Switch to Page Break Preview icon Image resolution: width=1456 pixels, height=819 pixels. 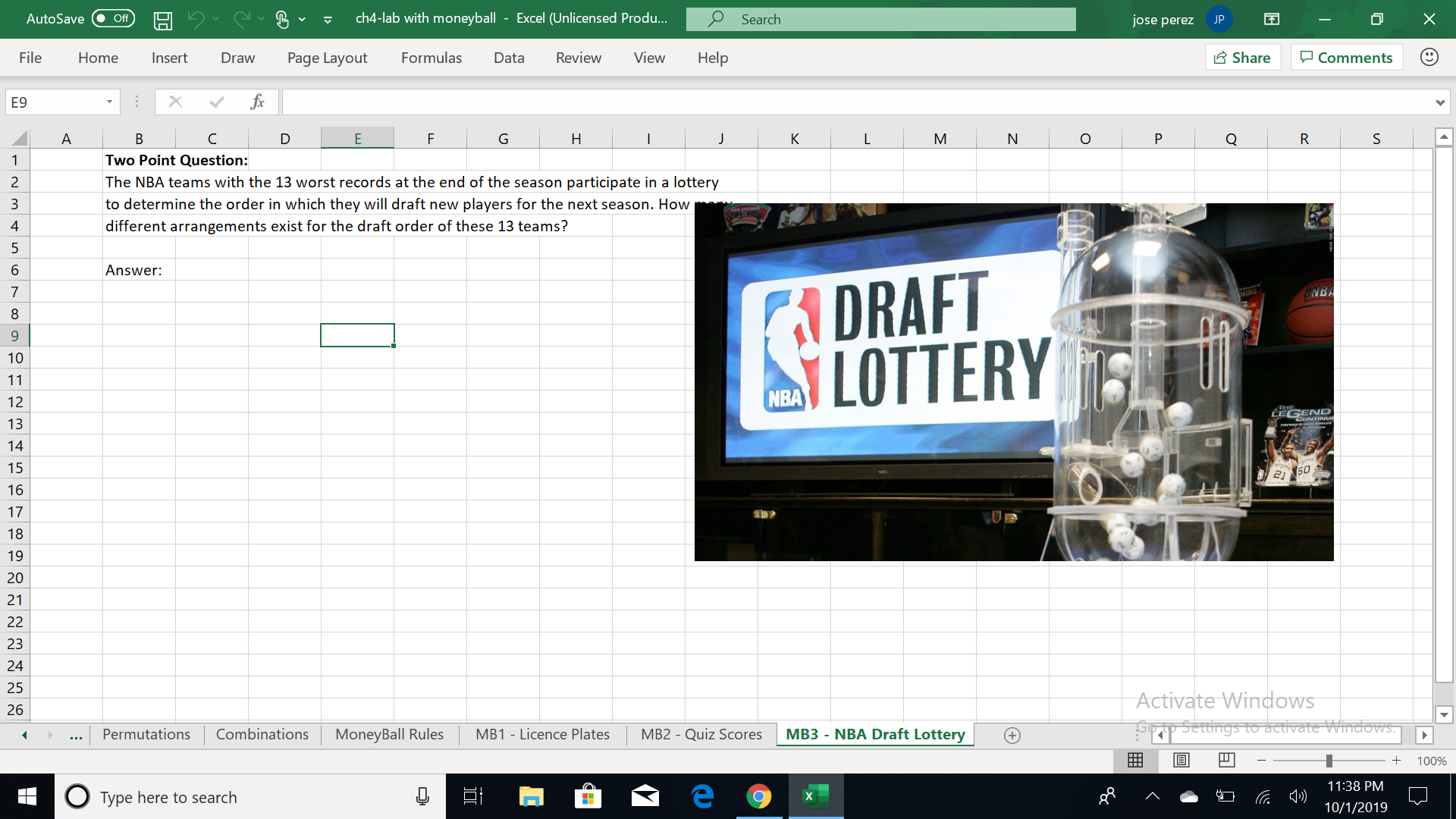click(x=1226, y=760)
